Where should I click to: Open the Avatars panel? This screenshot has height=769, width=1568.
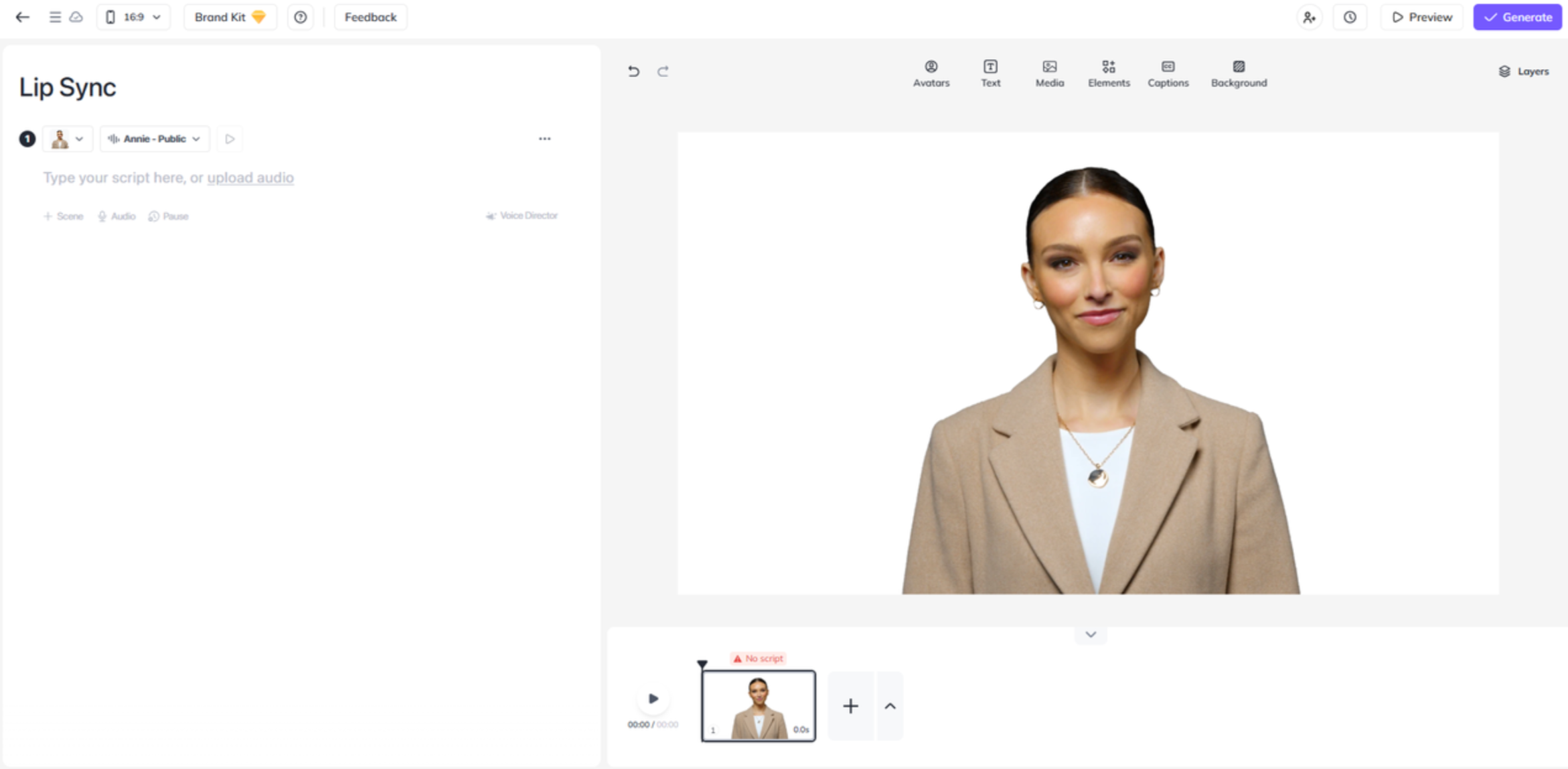click(931, 74)
